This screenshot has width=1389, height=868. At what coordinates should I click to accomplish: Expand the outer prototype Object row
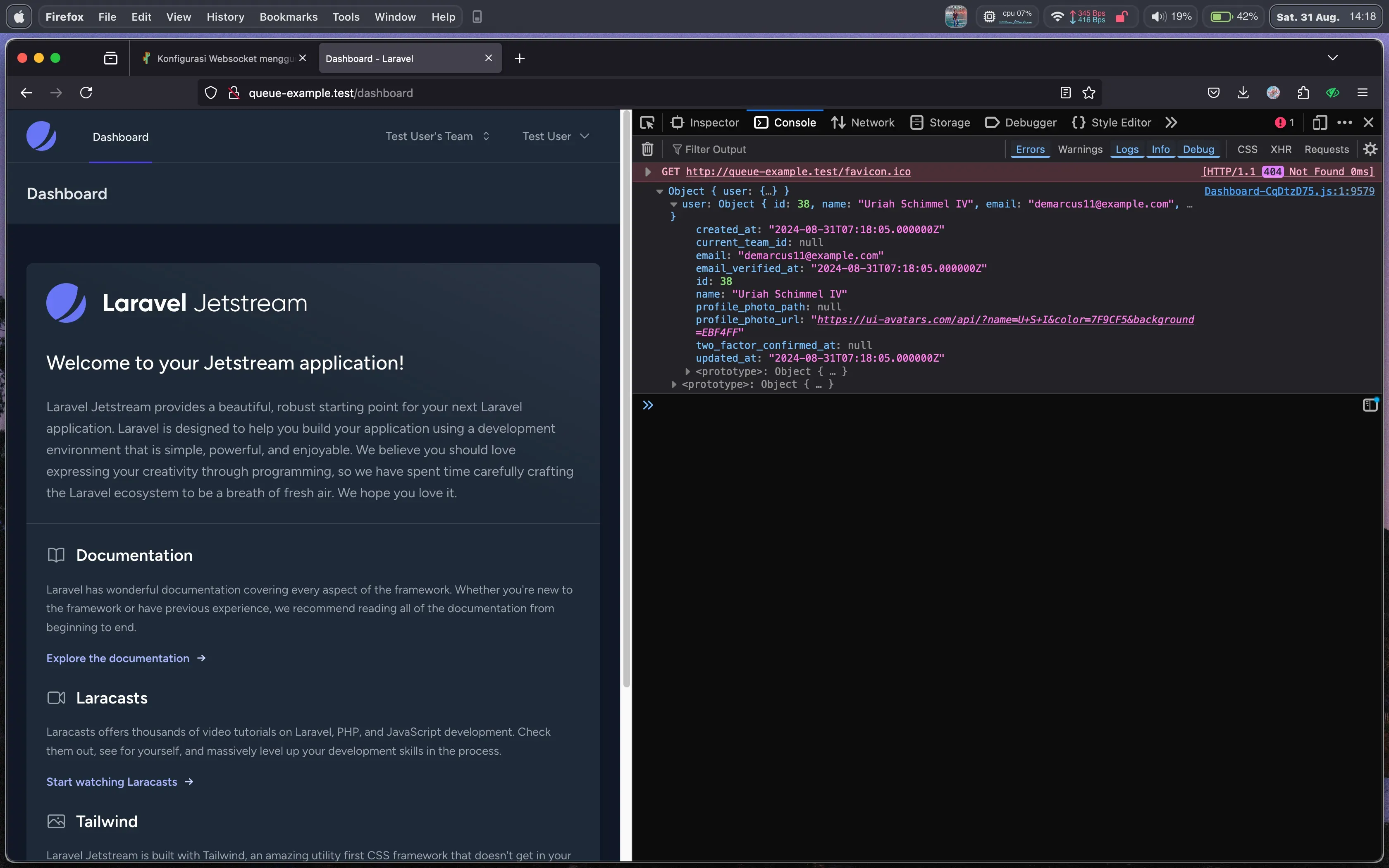click(x=674, y=385)
